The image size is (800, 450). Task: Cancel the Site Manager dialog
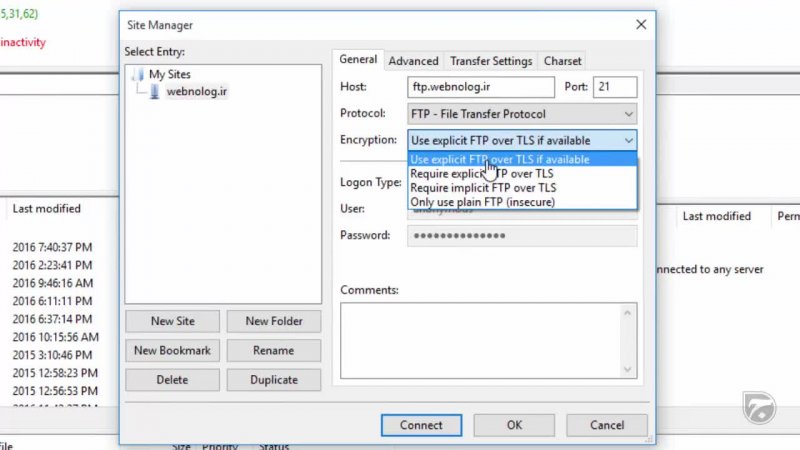(x=607, y=425)
